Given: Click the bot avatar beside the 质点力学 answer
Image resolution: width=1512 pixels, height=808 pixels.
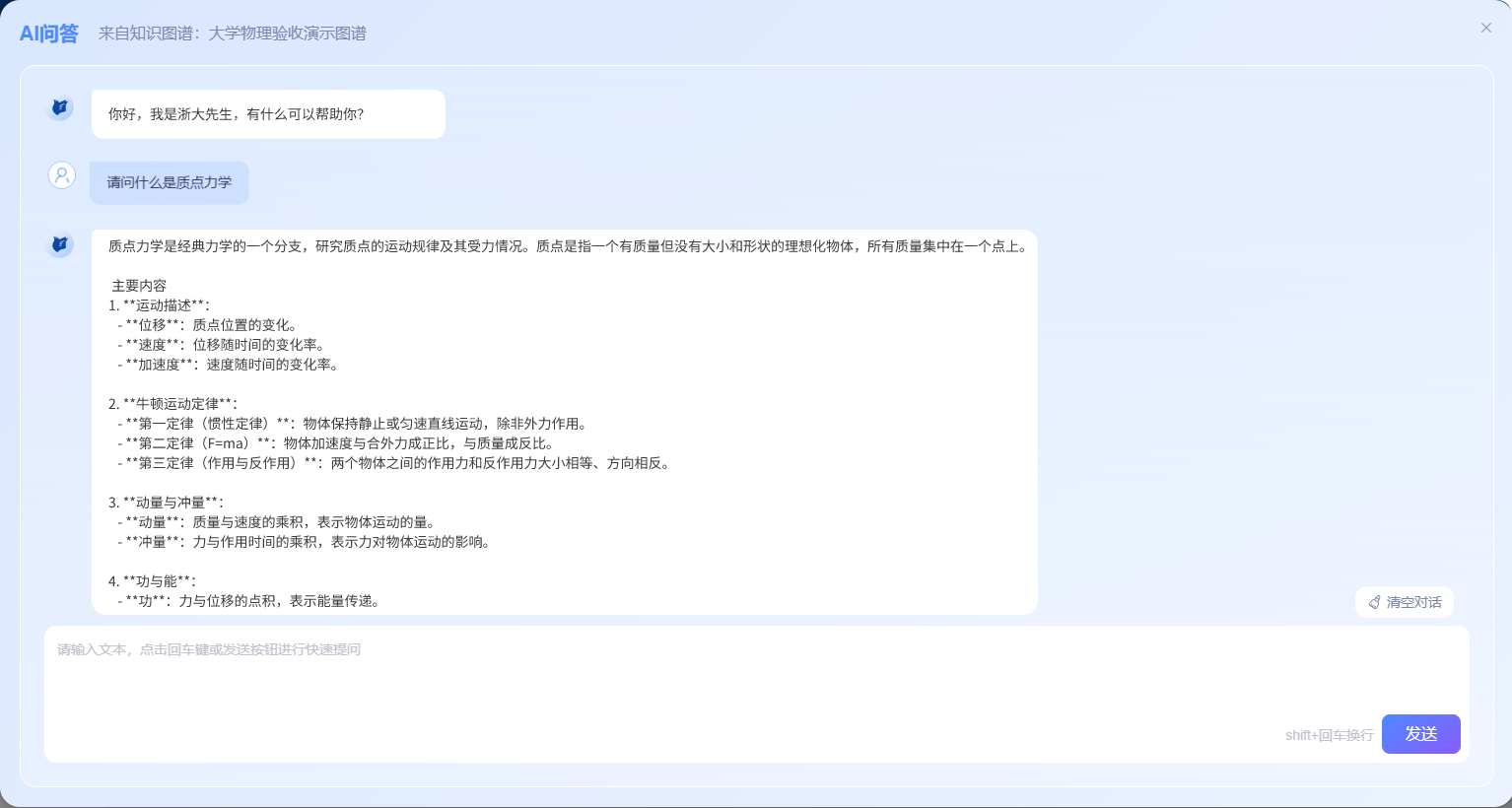Looking at the screenshot, I should [x=60, y=243].
